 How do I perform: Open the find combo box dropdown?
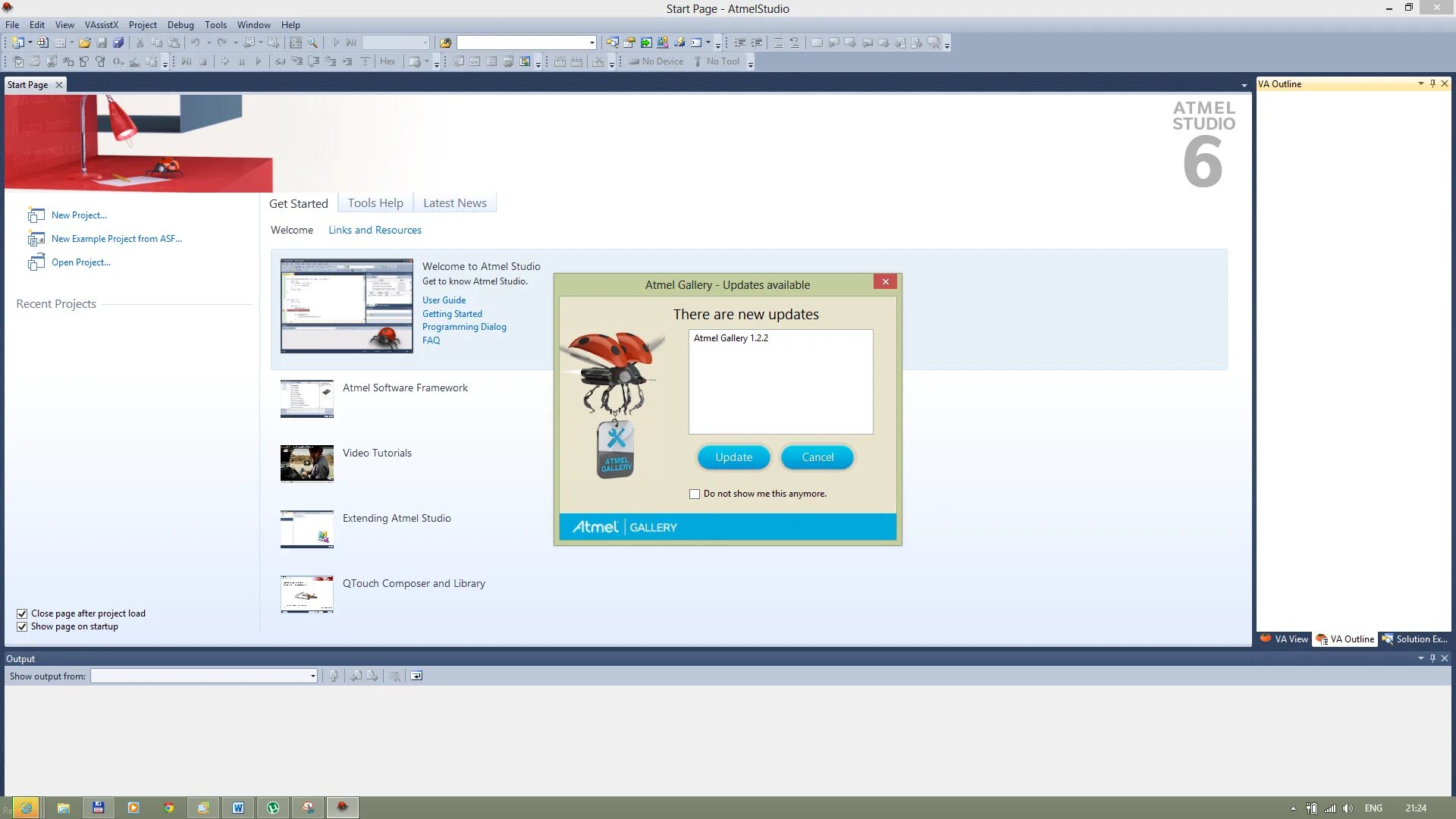[x=592, y=43]
